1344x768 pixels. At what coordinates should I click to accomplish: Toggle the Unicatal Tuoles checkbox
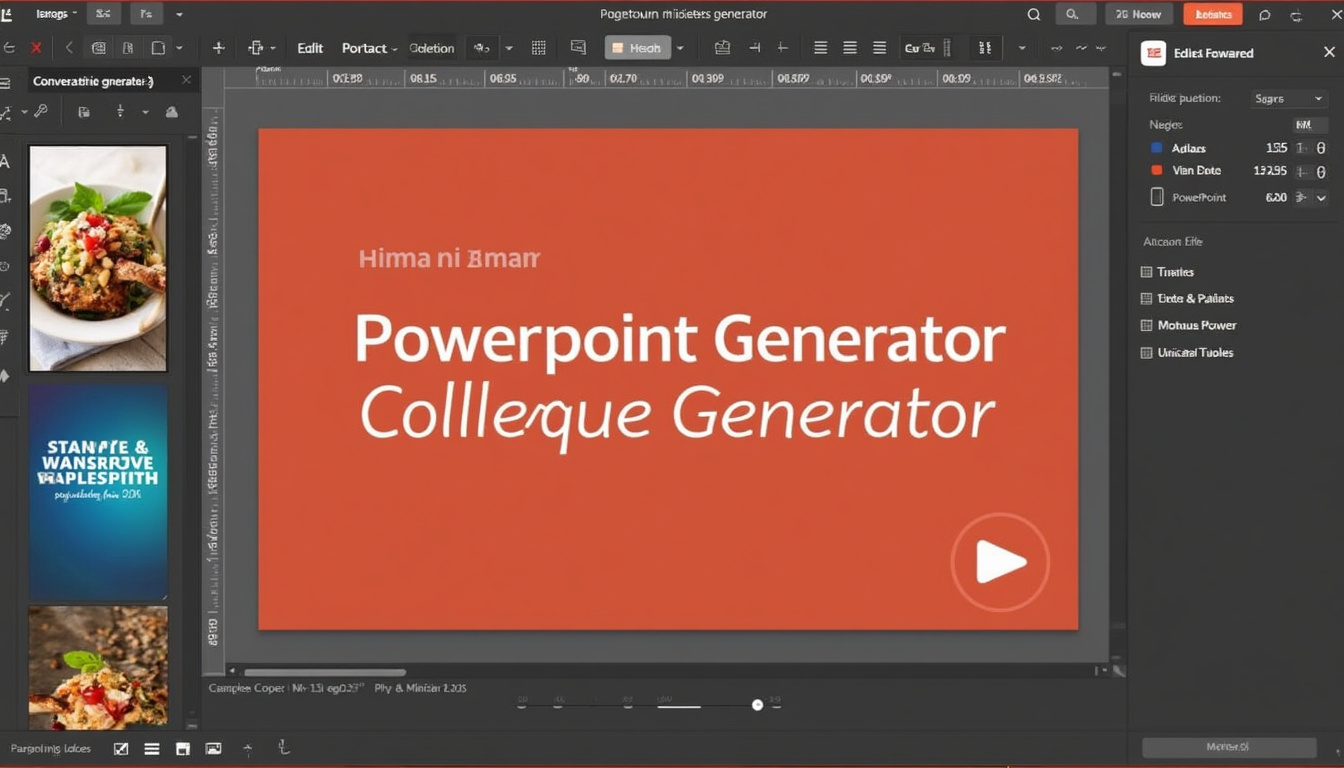(x=1147, y=353)
